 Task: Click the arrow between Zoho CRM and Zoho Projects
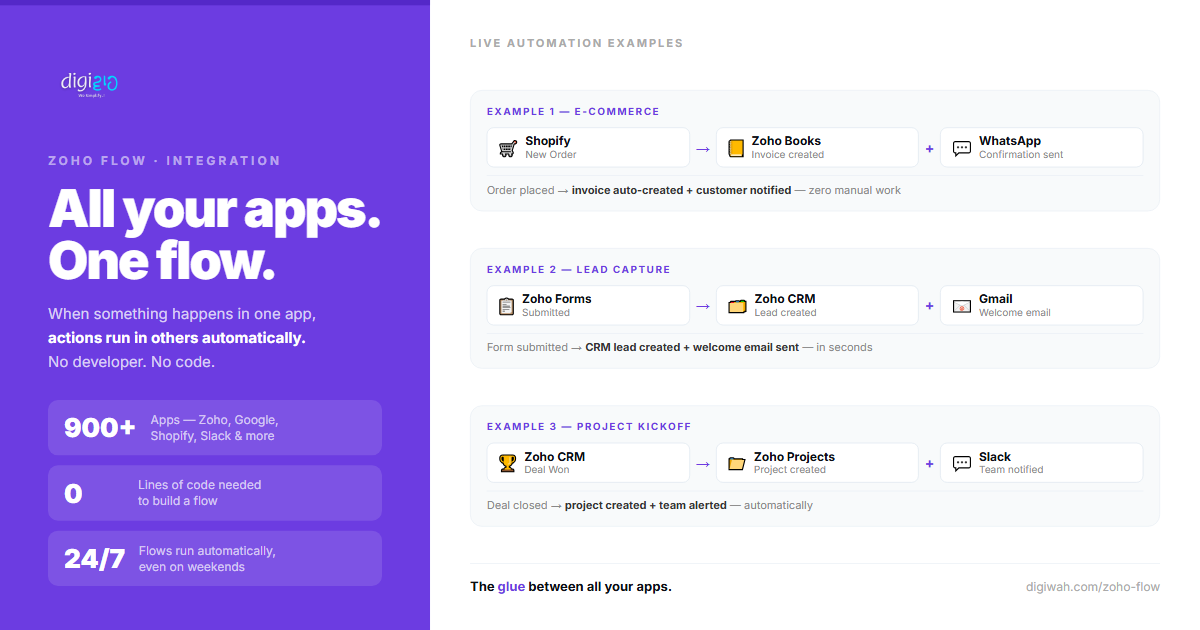click(703, 463)
